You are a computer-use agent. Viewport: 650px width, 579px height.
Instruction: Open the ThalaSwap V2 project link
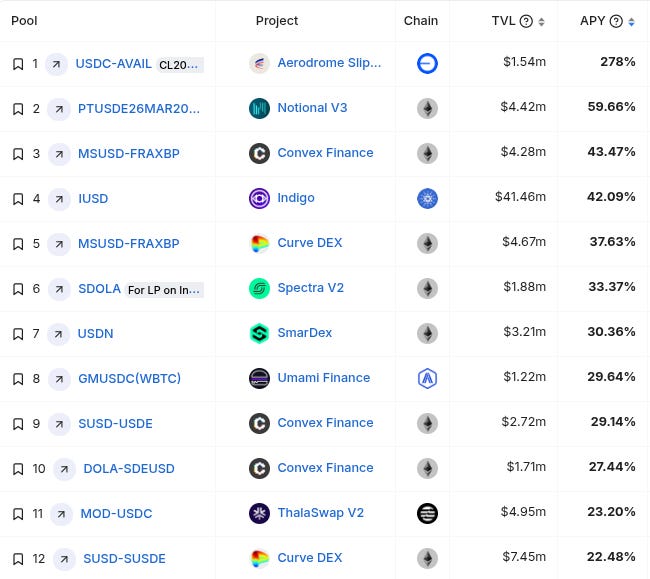tap(321, 513)
